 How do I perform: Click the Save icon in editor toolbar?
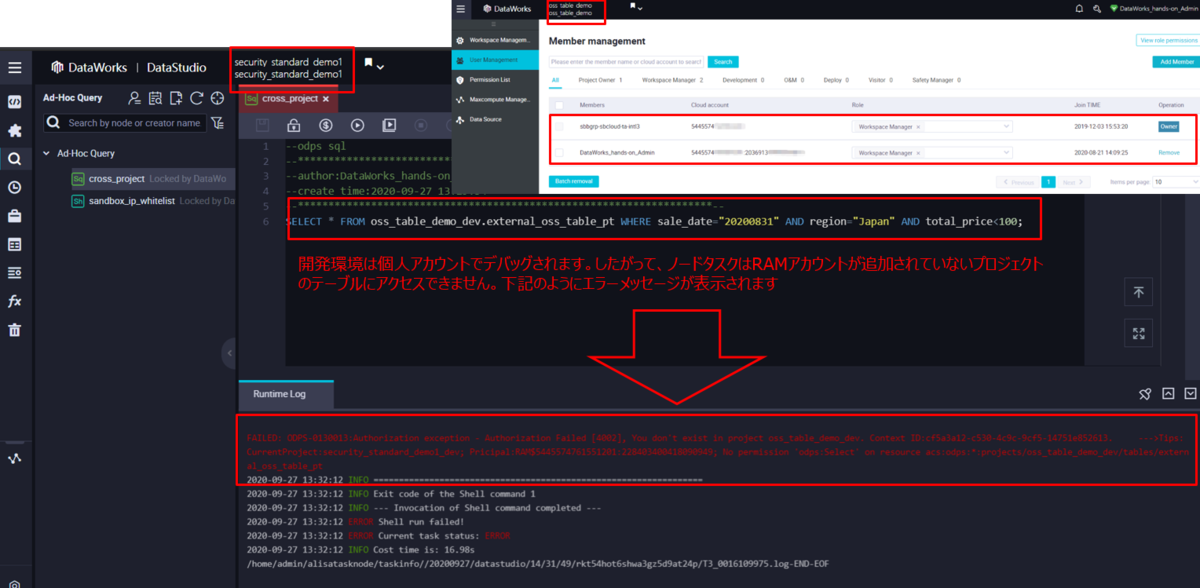click(x=262, y=125)
